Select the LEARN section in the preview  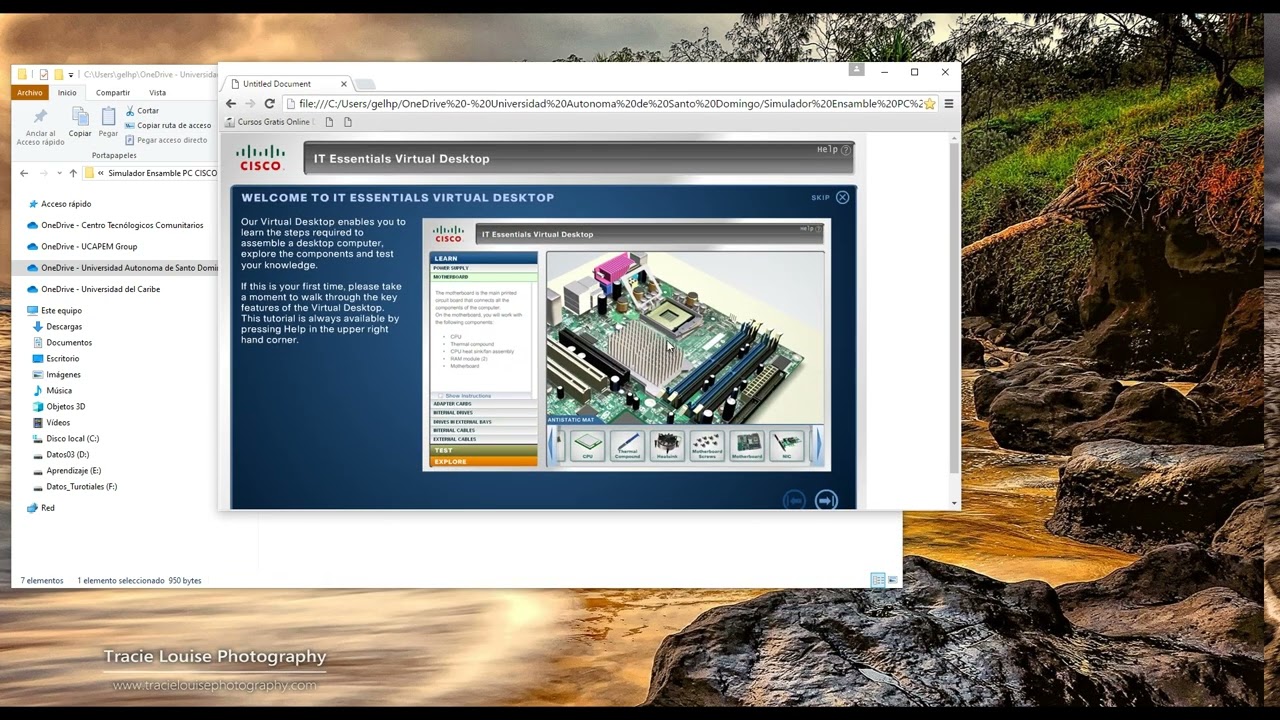tap(484, 258)
